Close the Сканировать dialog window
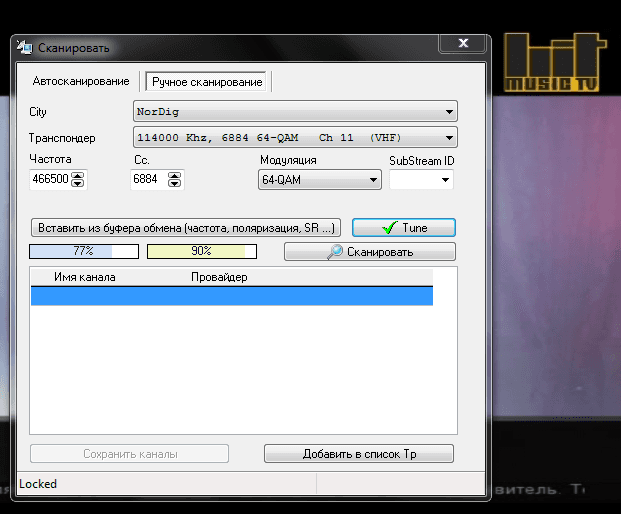The height and width of the screenshot is (514, 621). click(463, 43)
